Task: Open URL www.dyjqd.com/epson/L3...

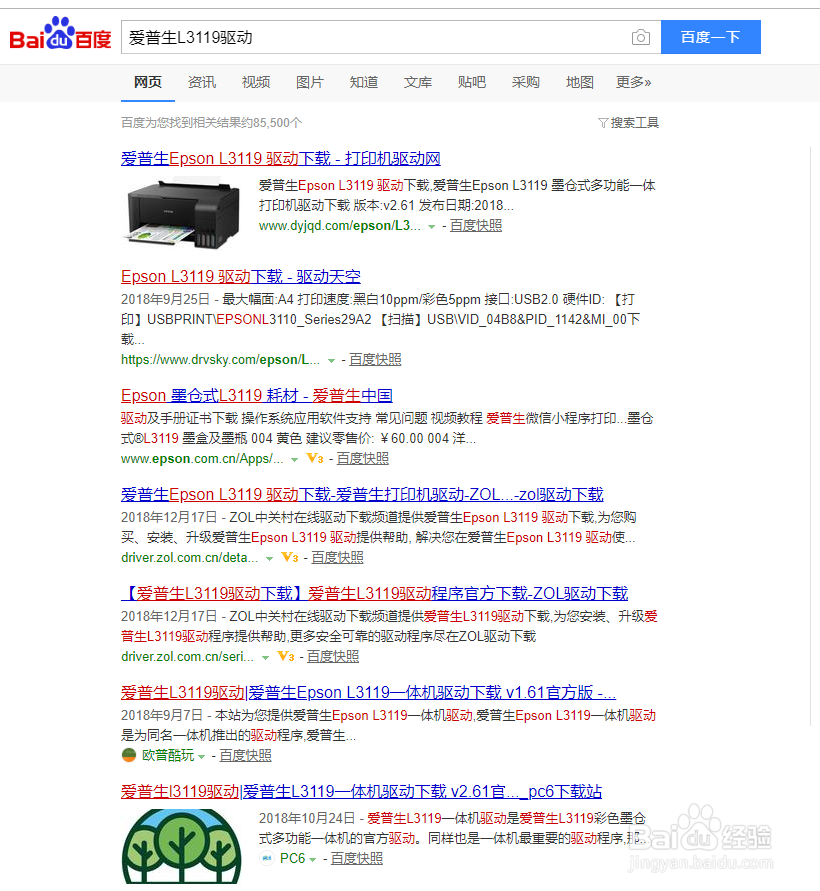Action: (340, 226)
